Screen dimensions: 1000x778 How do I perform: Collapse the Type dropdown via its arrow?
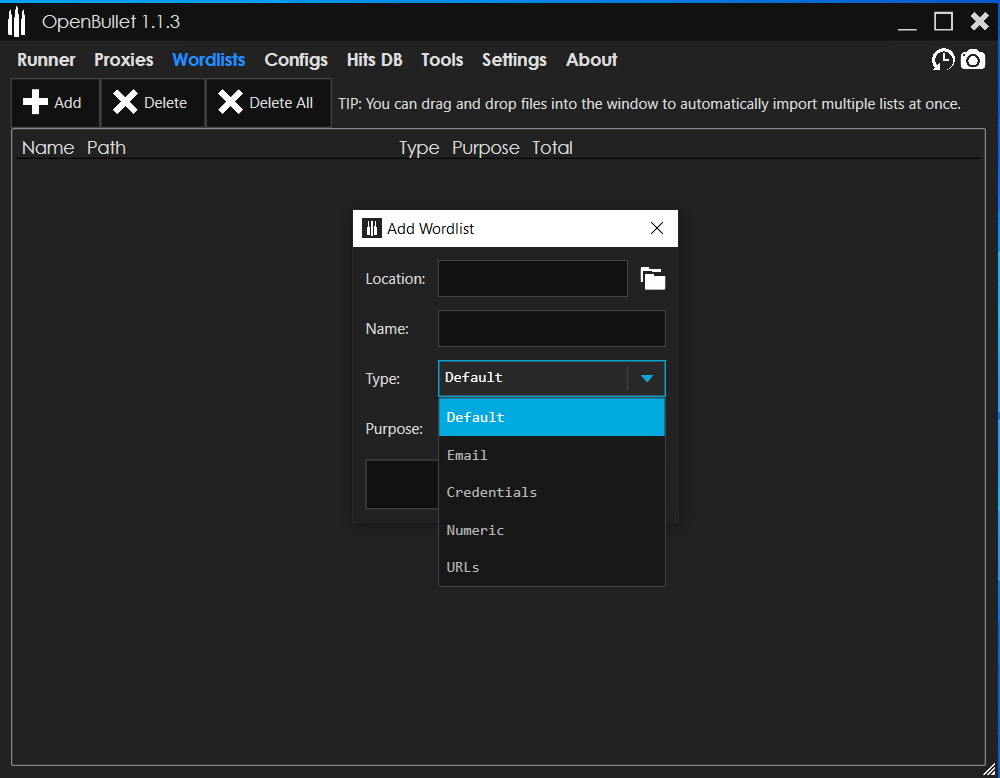[x=647, y=378]
